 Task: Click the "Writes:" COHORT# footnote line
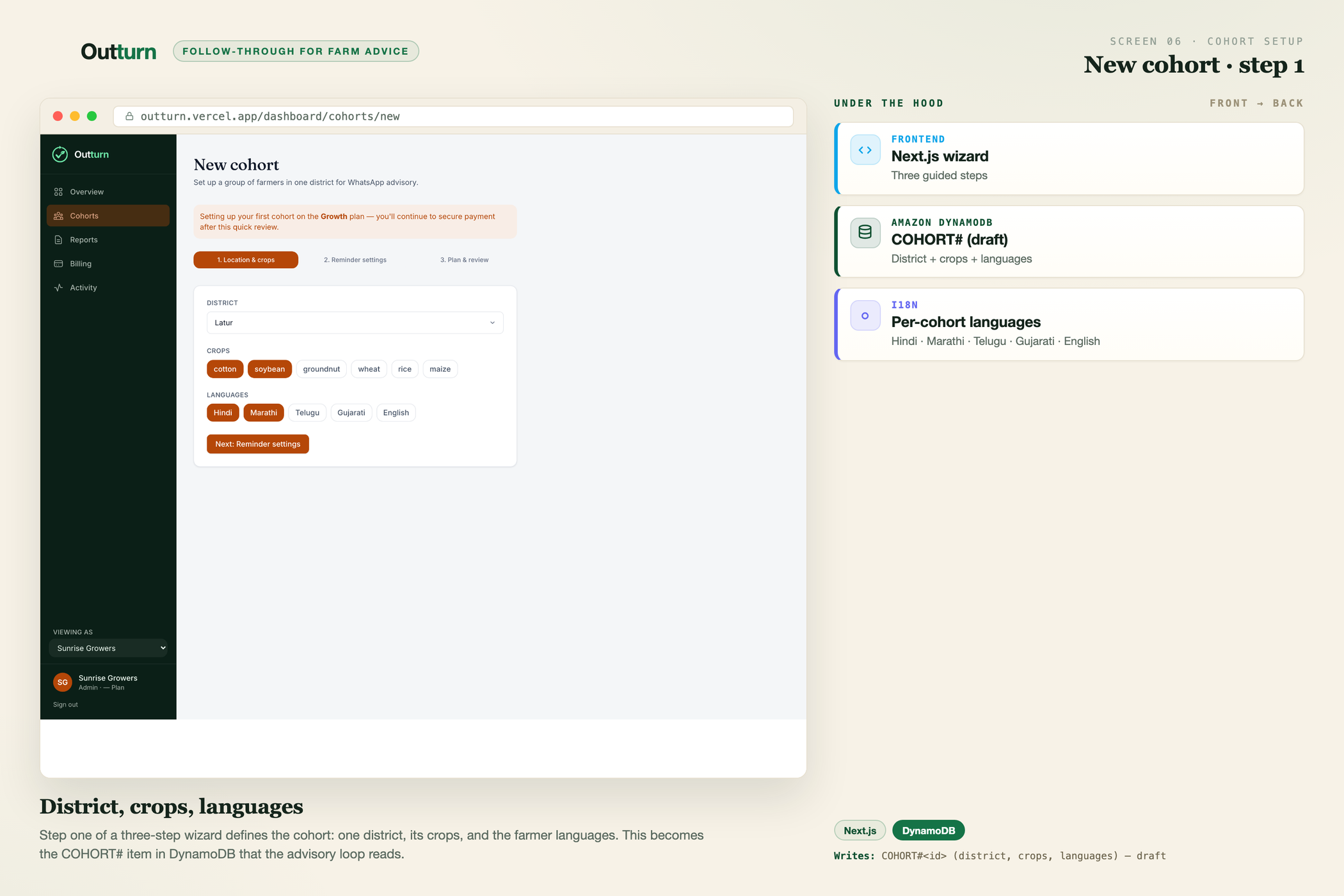[x=1000, y=856]
